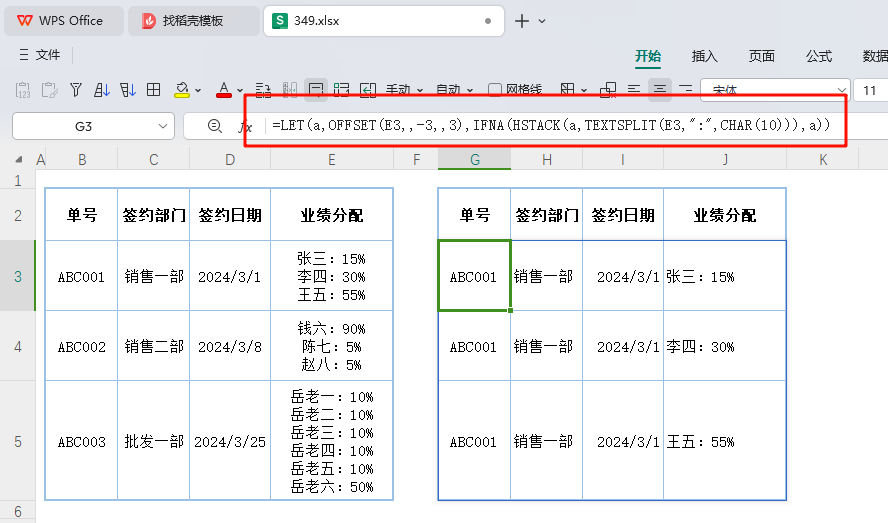Image resolution: width=888 pixels, height=523 pixels.
Task: Select row 5 header
Action: click(x=18, y=441)
